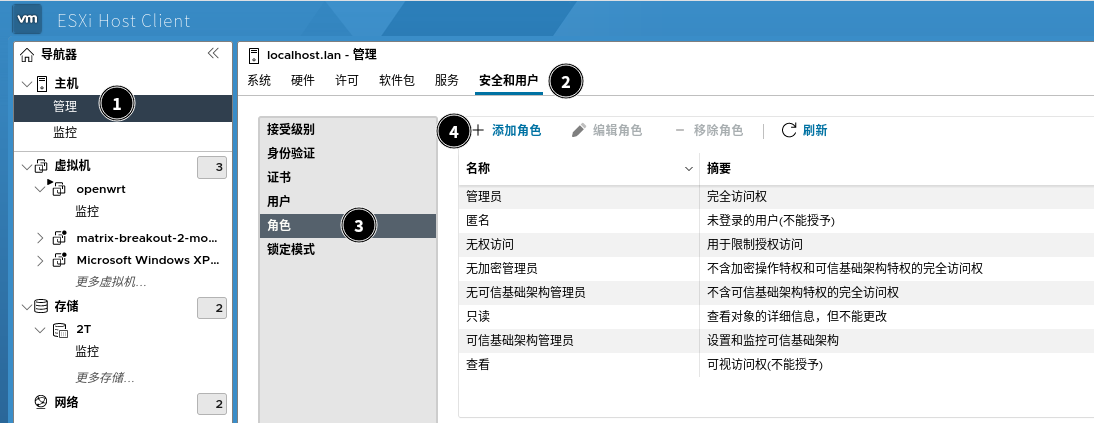This screenshot has height=423, width=1094.
Task: Open 用户 in the security menu
Action: click(347, 201)
